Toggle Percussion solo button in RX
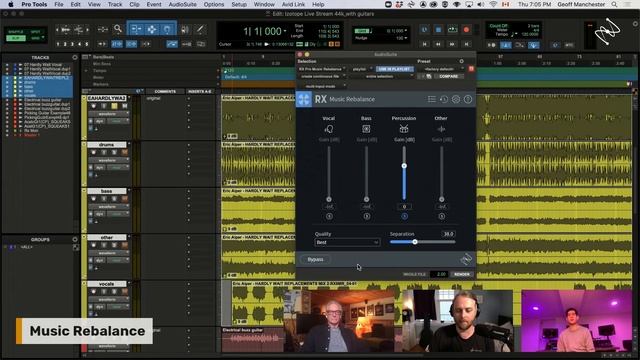The width and height of the screenshot is (640, 360). [x=404, y=216]
